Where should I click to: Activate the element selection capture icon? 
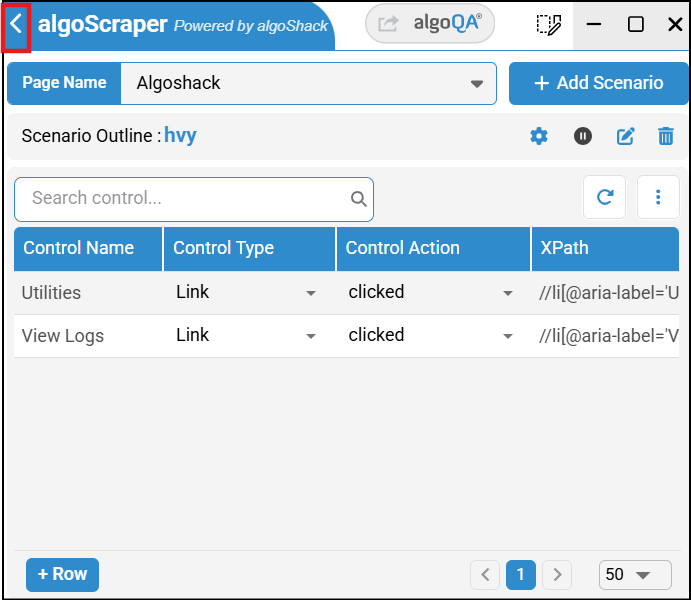(548, 25)
